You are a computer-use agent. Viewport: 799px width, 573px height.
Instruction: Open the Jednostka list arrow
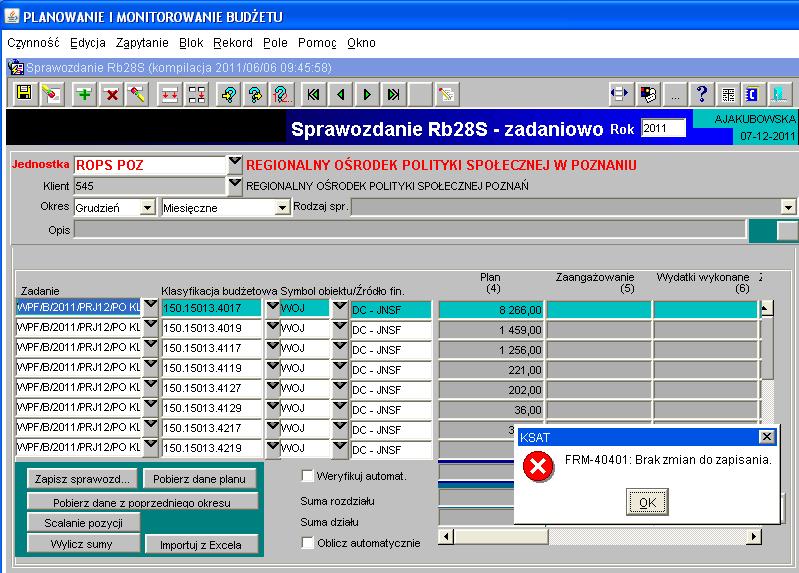pos(234,163)
